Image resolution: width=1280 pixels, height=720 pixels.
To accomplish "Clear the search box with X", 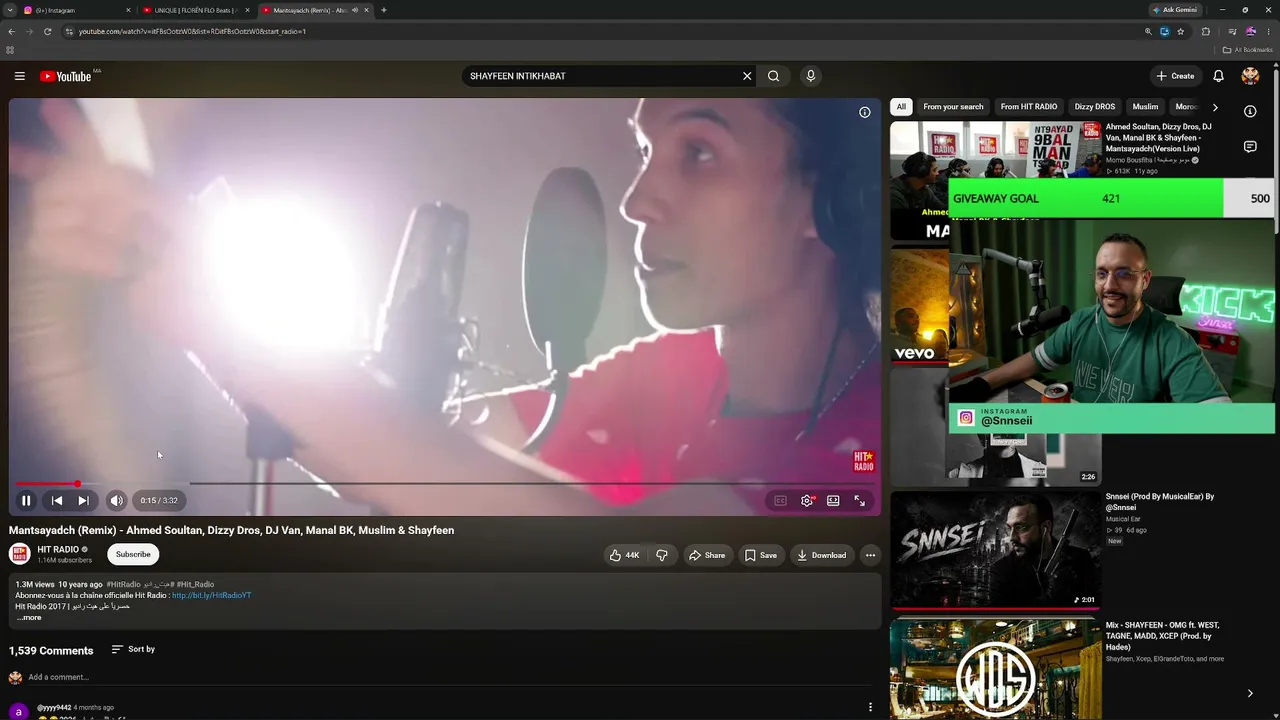I will pos(747,76).
